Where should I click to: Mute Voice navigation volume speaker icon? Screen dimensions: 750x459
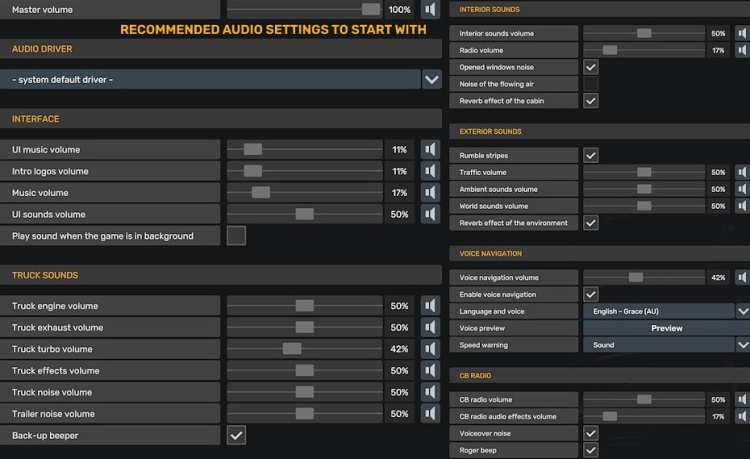pyautogui.click(x=742, y=277)
